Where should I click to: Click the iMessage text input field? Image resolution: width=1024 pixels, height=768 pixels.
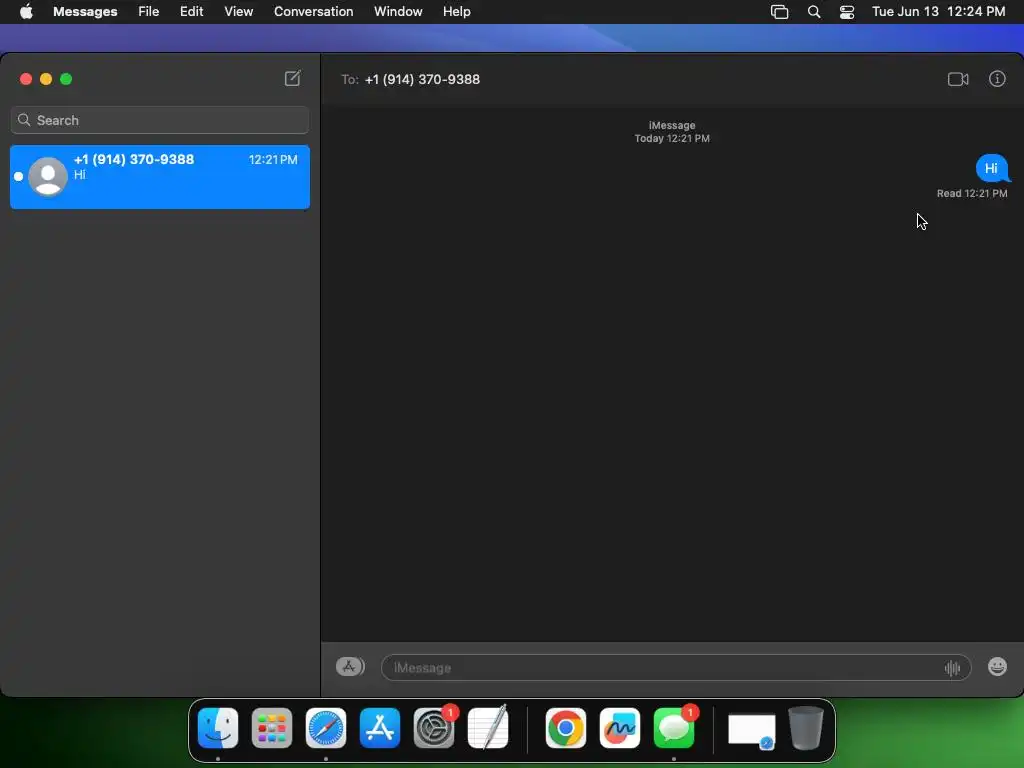coord(676,667)
